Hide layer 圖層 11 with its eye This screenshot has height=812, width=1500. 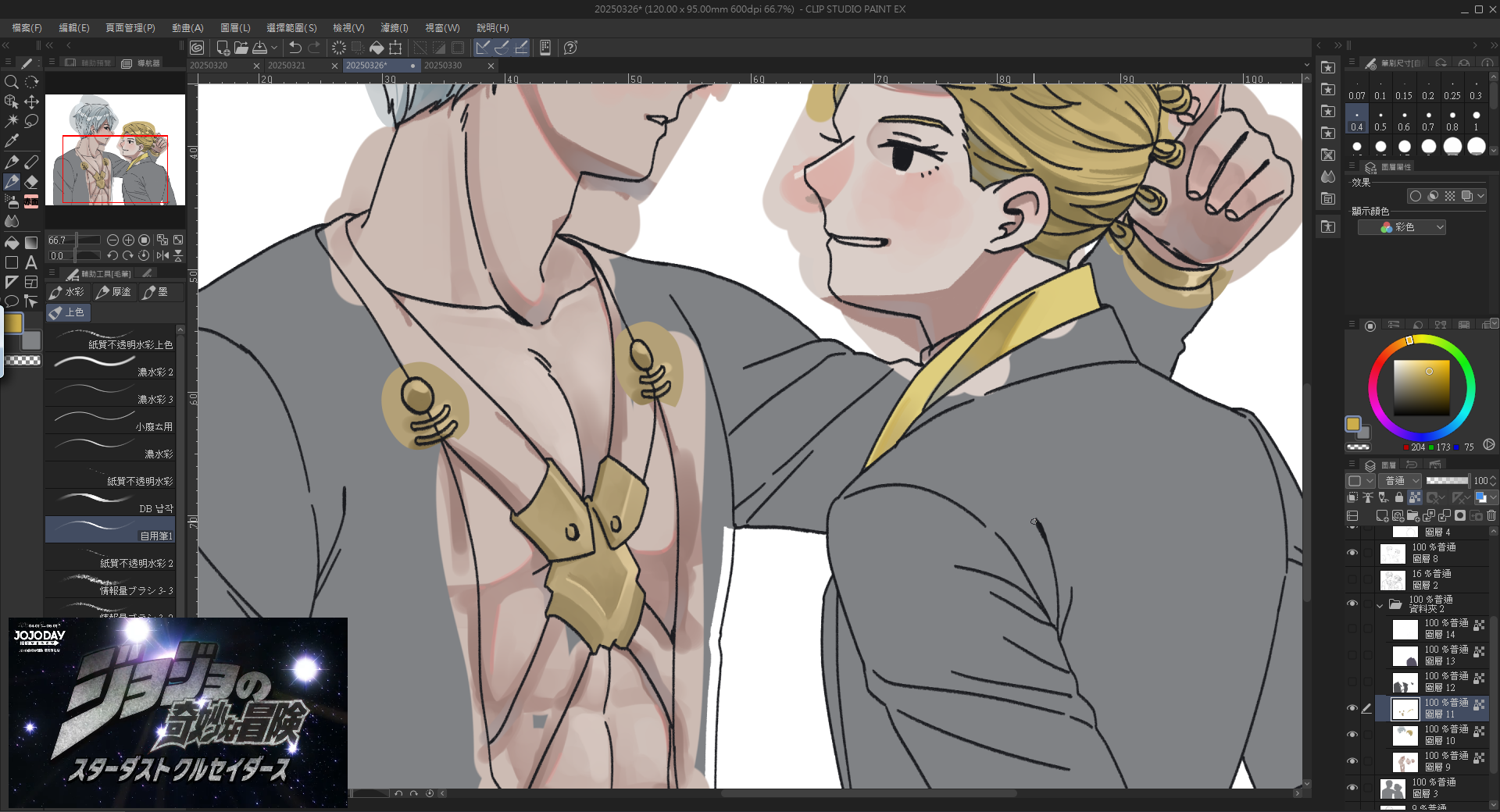coord(1352,708)
